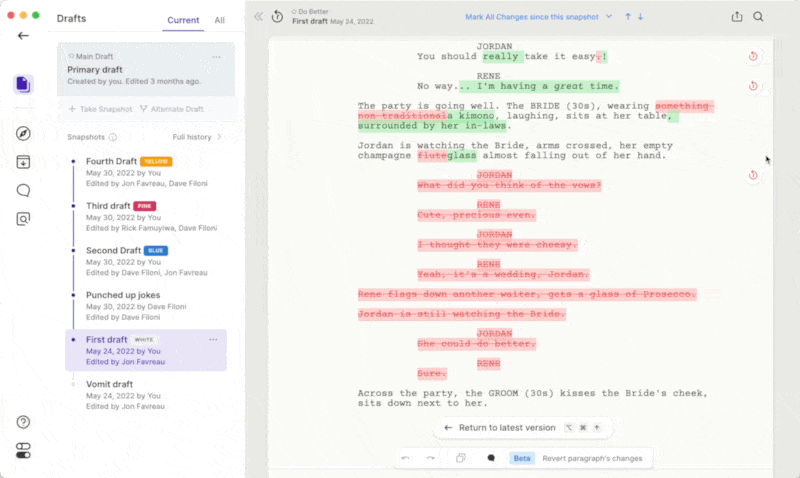The image size is (800, 478).
Task: Collapse the panel with double-chevron icon
Action: click(x=258, y=17)
